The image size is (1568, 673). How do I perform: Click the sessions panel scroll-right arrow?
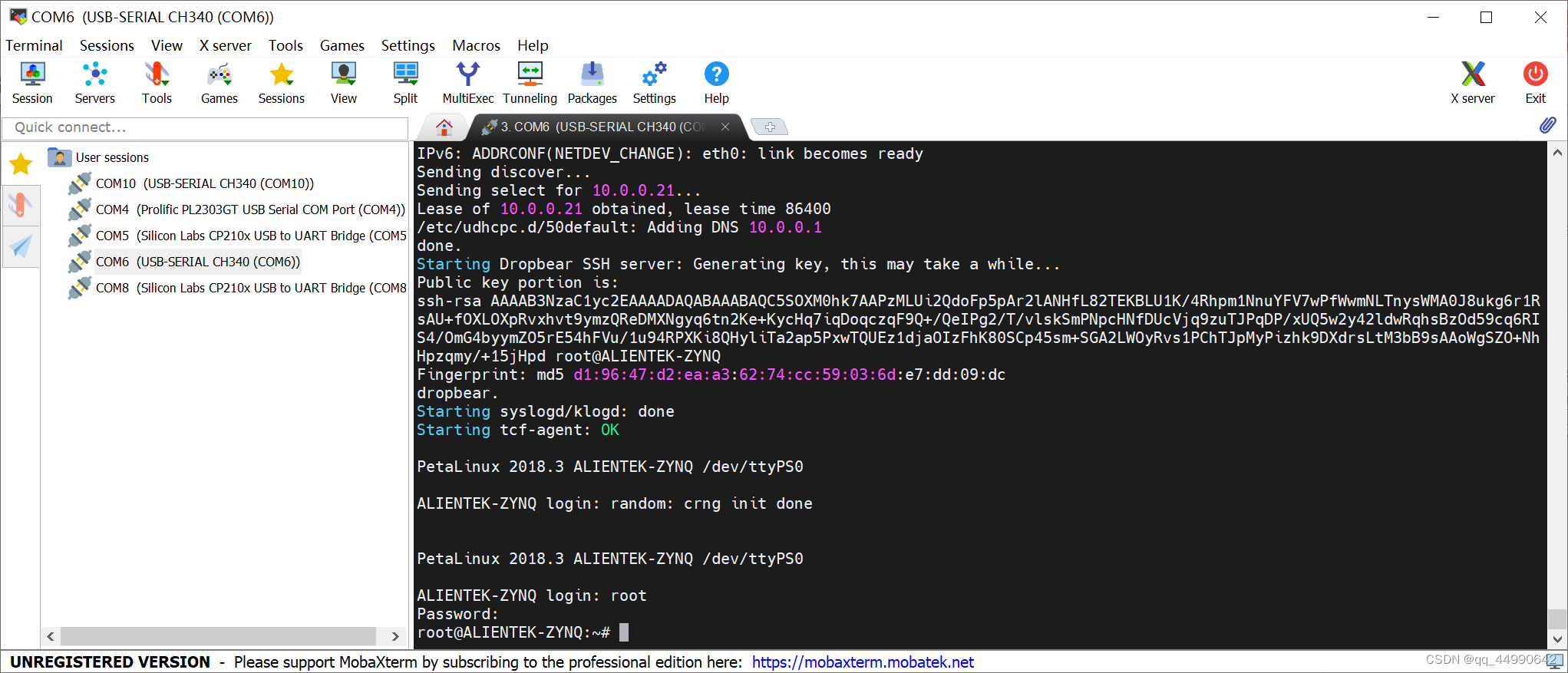click(x=395, y=636)
